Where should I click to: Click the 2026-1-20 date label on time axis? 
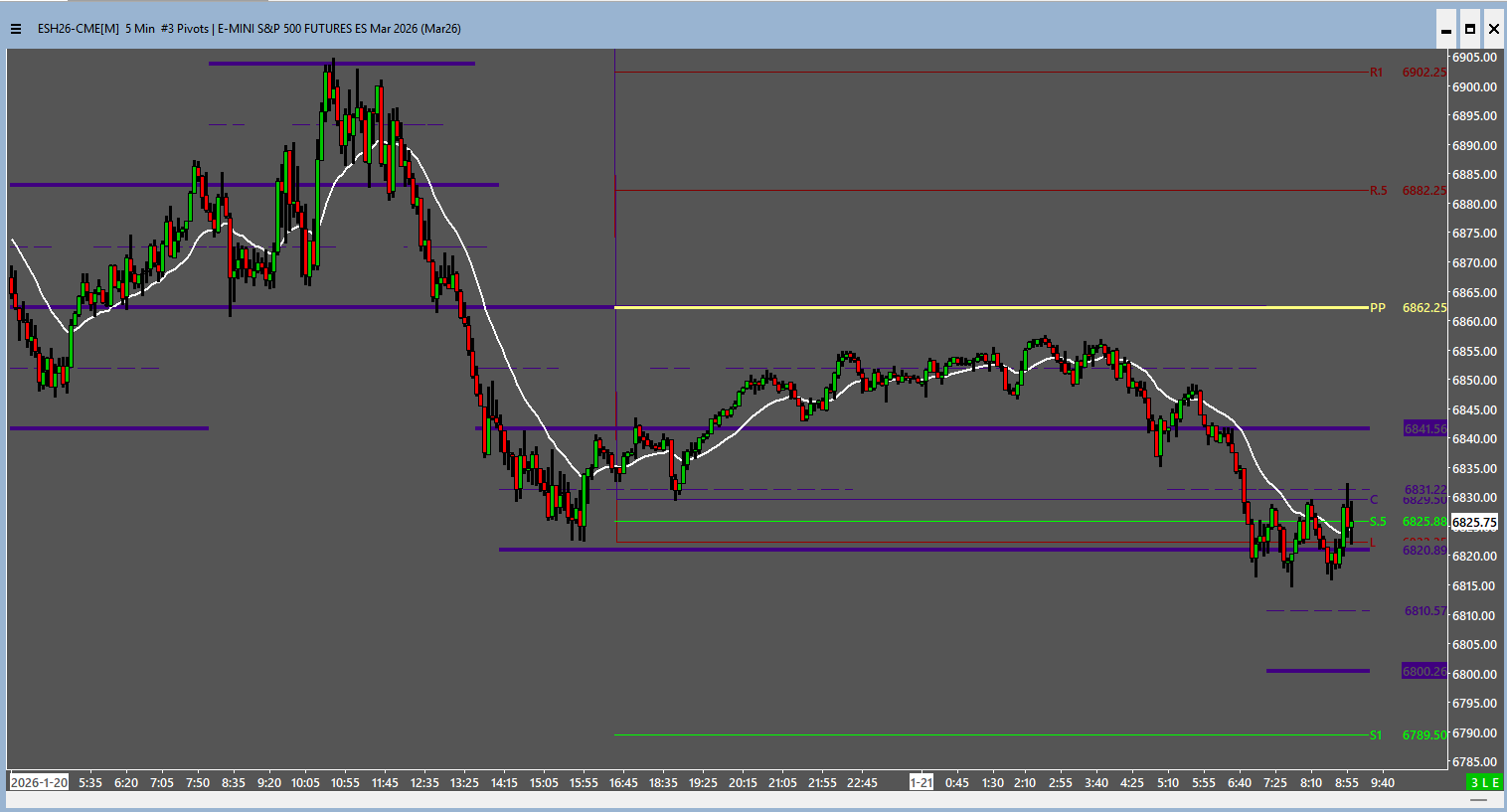coord(40,783)
